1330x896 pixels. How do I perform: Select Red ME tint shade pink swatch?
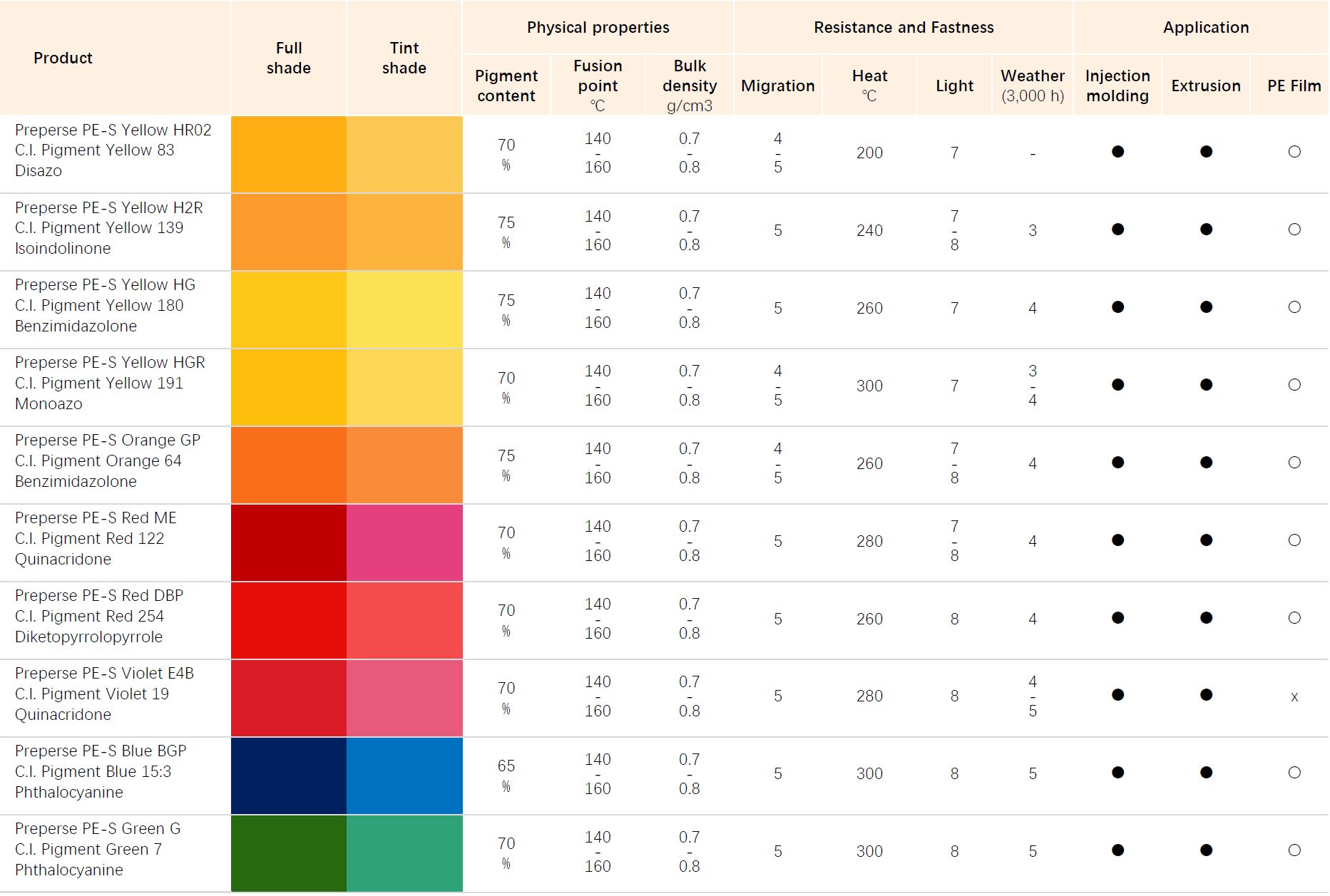click(x=404, y=542)
